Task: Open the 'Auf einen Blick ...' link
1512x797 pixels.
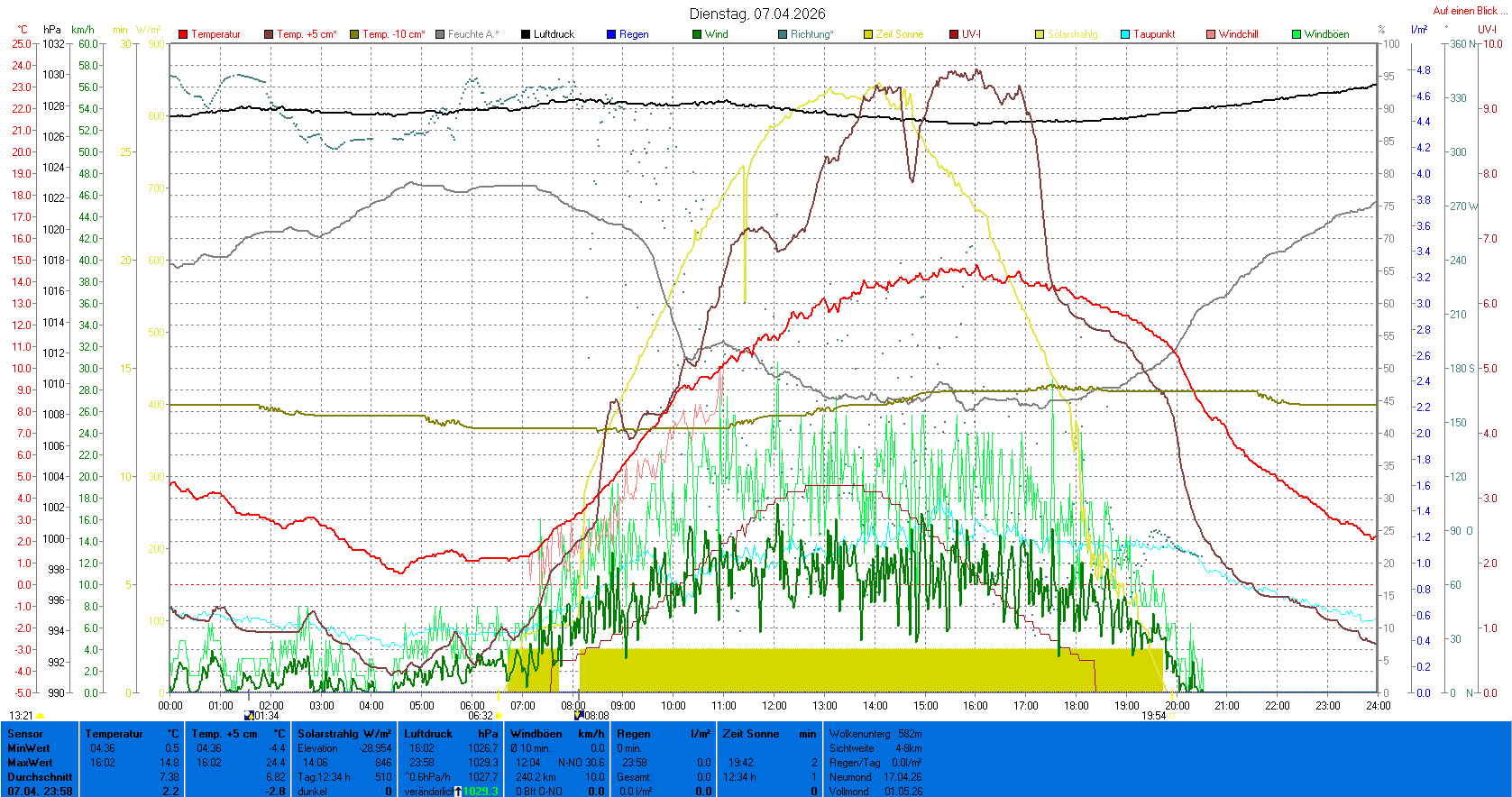Action: pos(1469,11)
